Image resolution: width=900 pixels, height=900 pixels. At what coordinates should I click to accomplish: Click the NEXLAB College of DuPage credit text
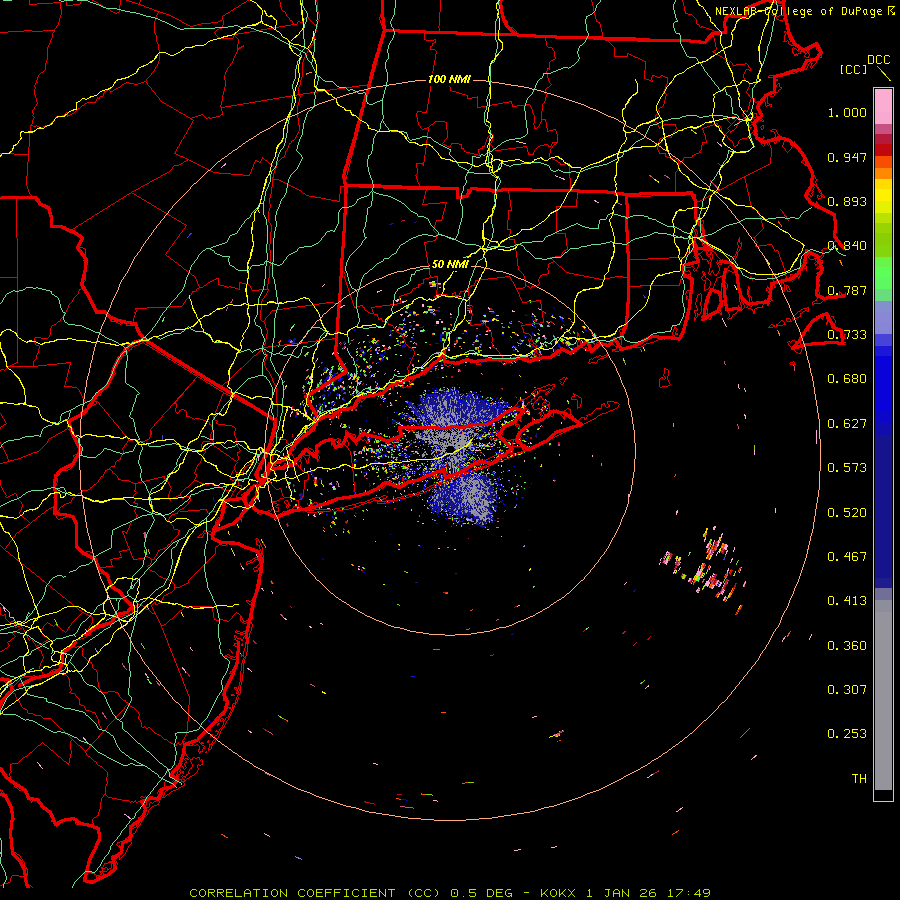click(x=804, y=11)
